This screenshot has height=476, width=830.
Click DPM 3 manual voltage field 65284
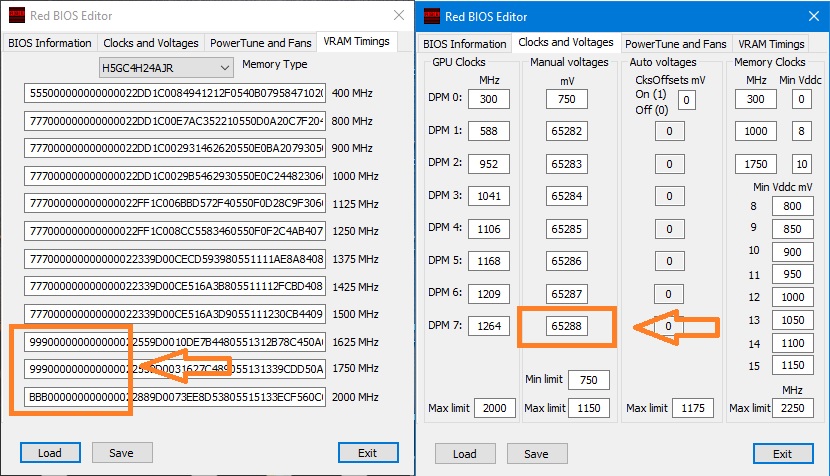[x=567, y=196]
